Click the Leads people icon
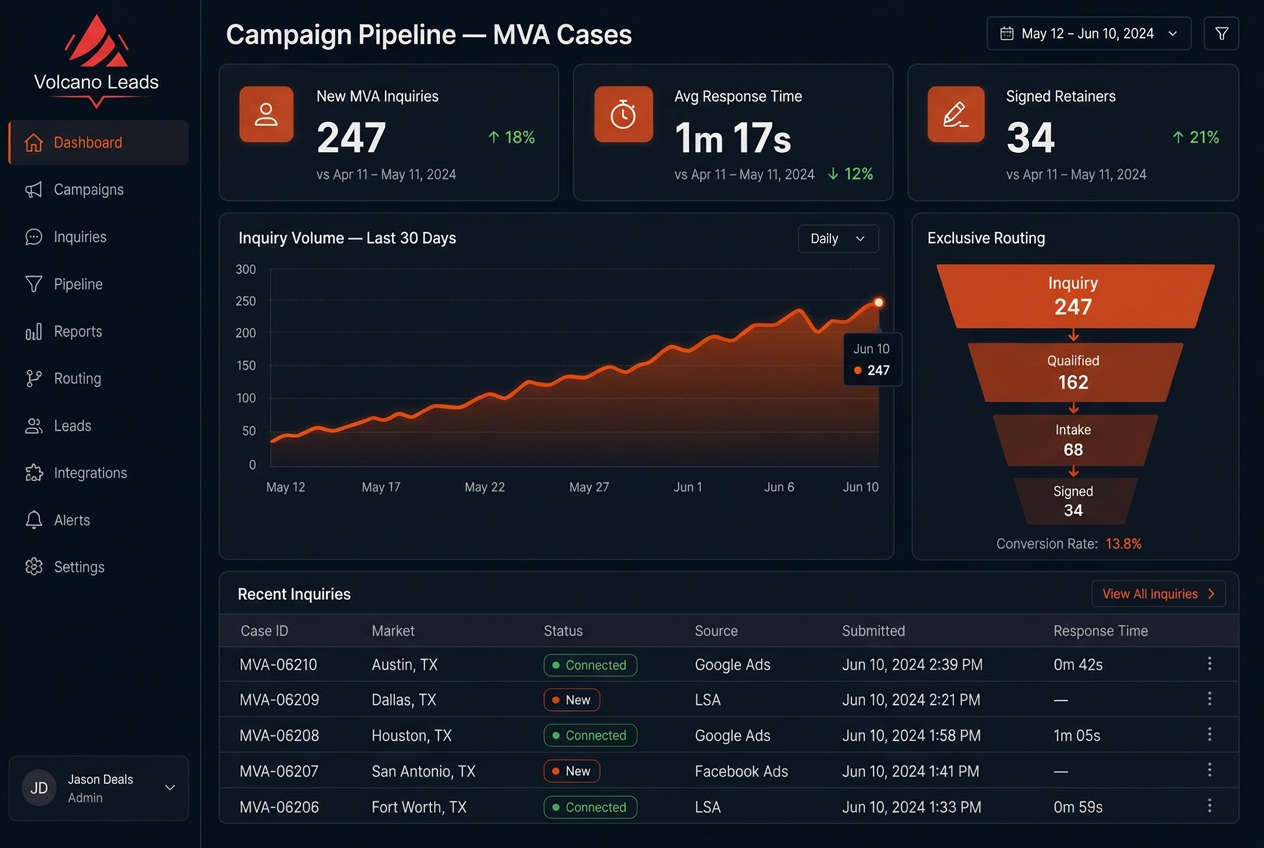1264x848 pixels. (34, 425)
